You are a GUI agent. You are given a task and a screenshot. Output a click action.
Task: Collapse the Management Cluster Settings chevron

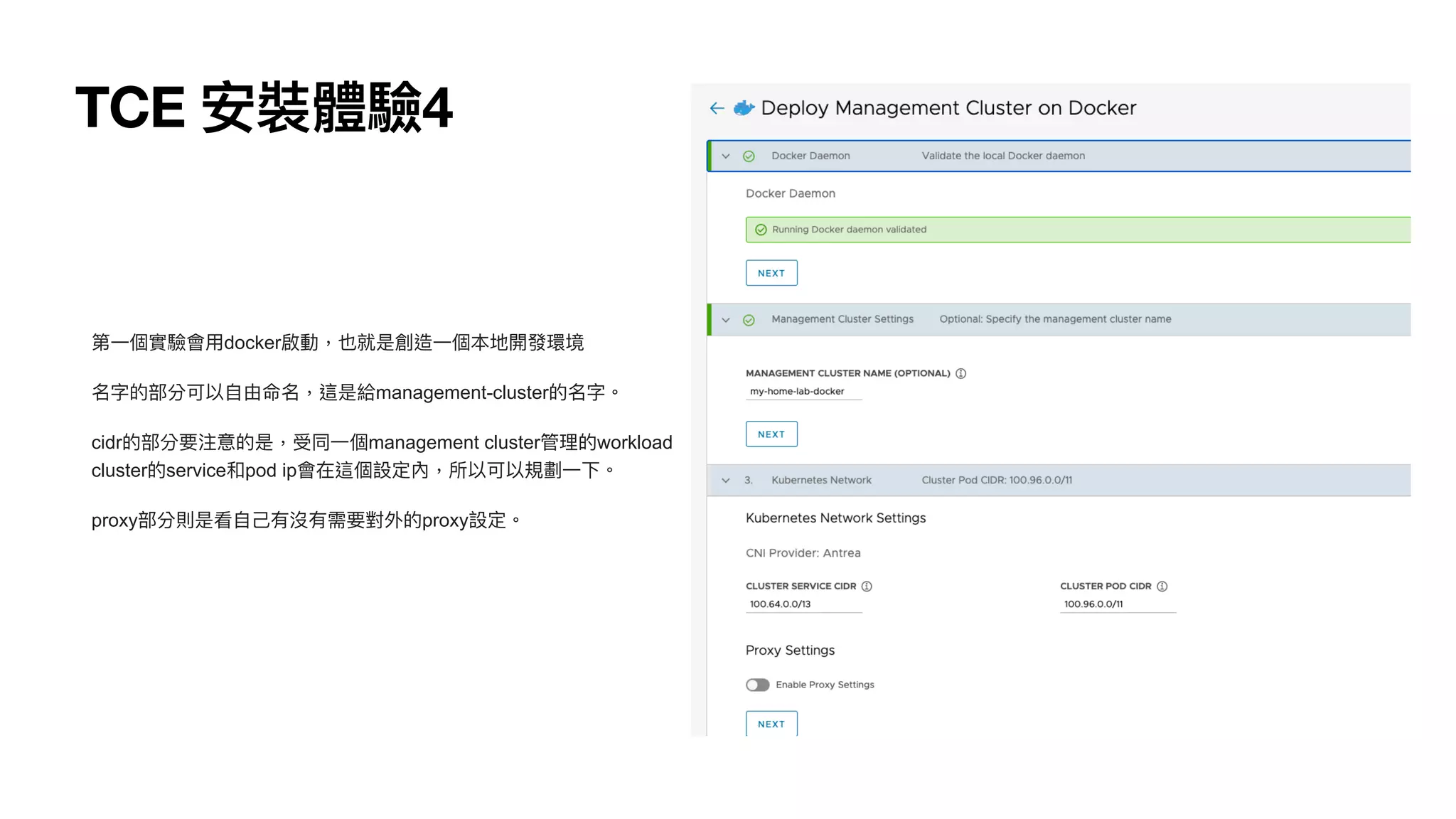726,320
